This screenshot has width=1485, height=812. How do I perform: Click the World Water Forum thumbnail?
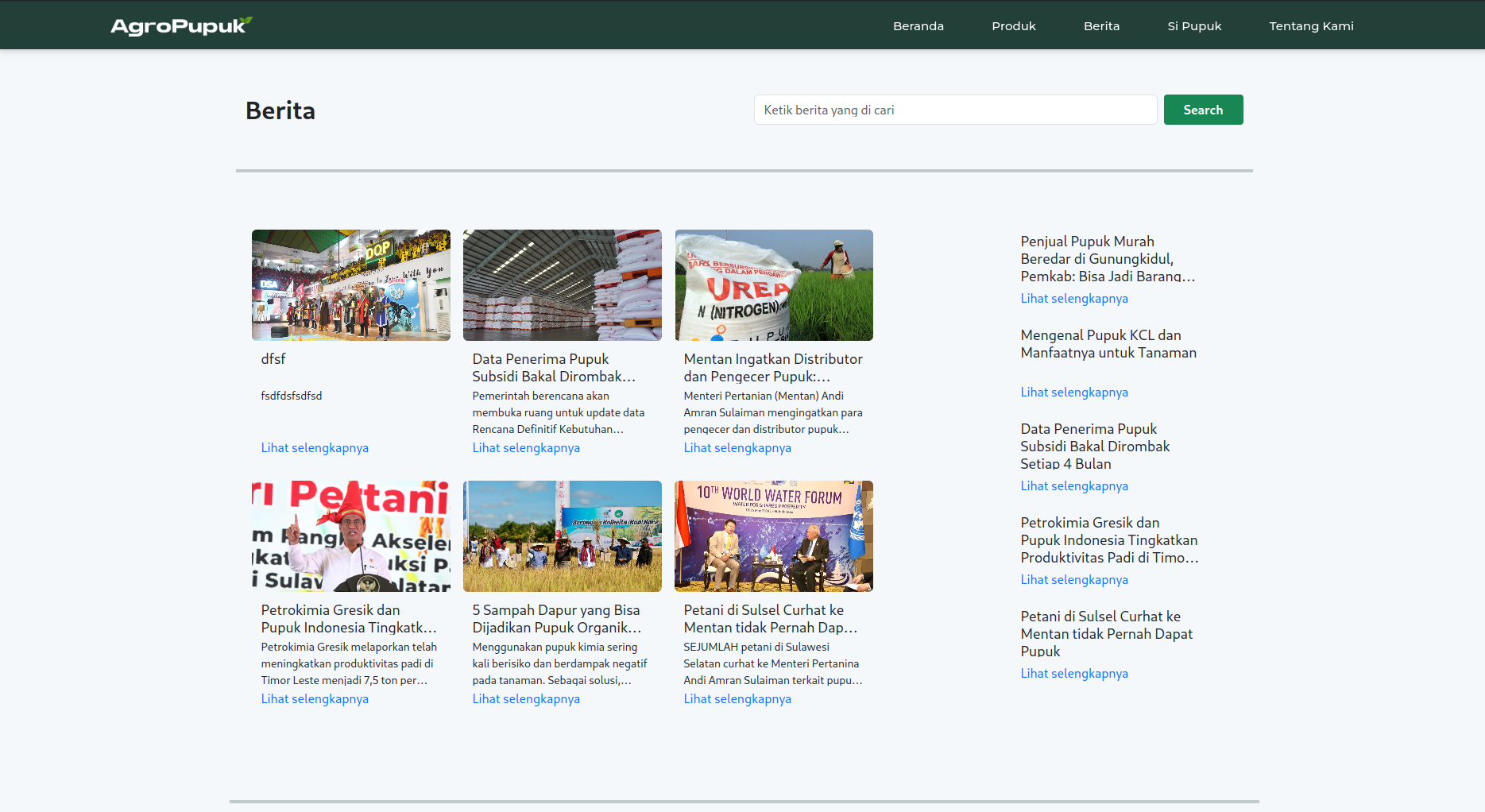[x=774, y=536]
